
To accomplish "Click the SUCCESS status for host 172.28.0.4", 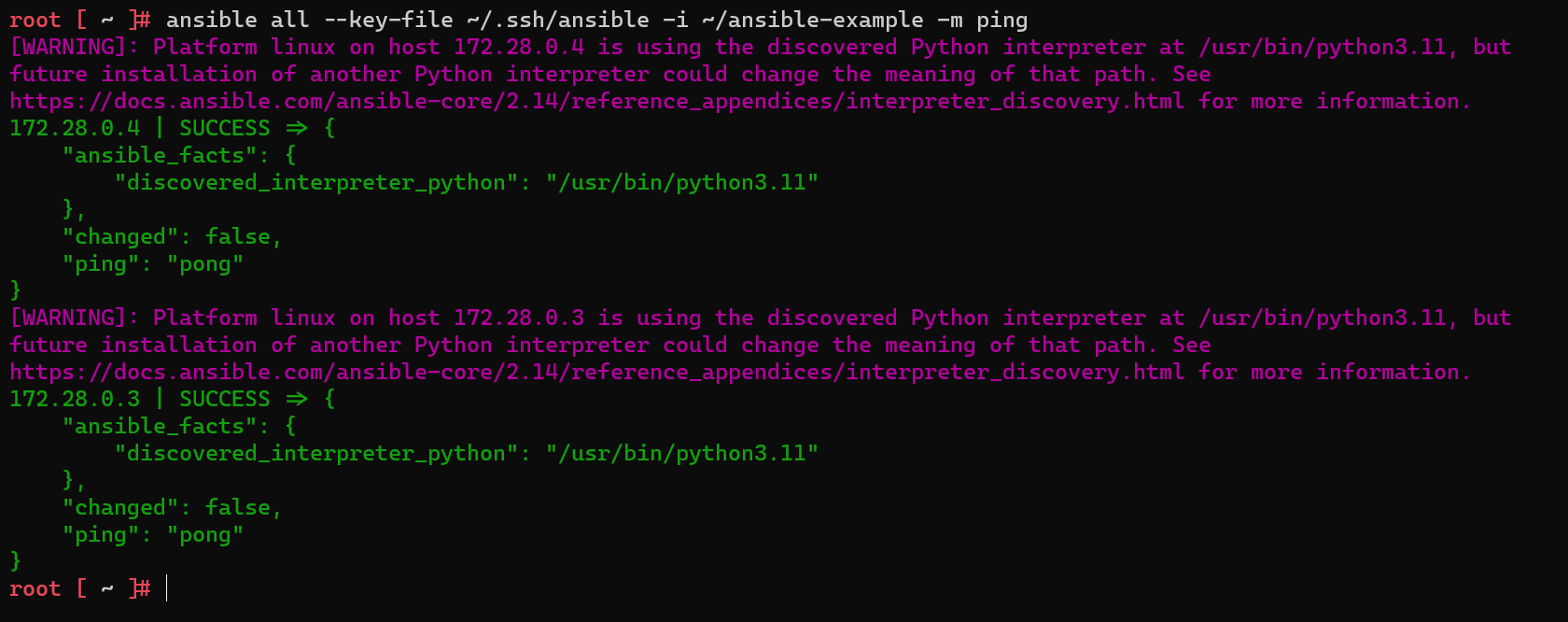I will [224, 128].
